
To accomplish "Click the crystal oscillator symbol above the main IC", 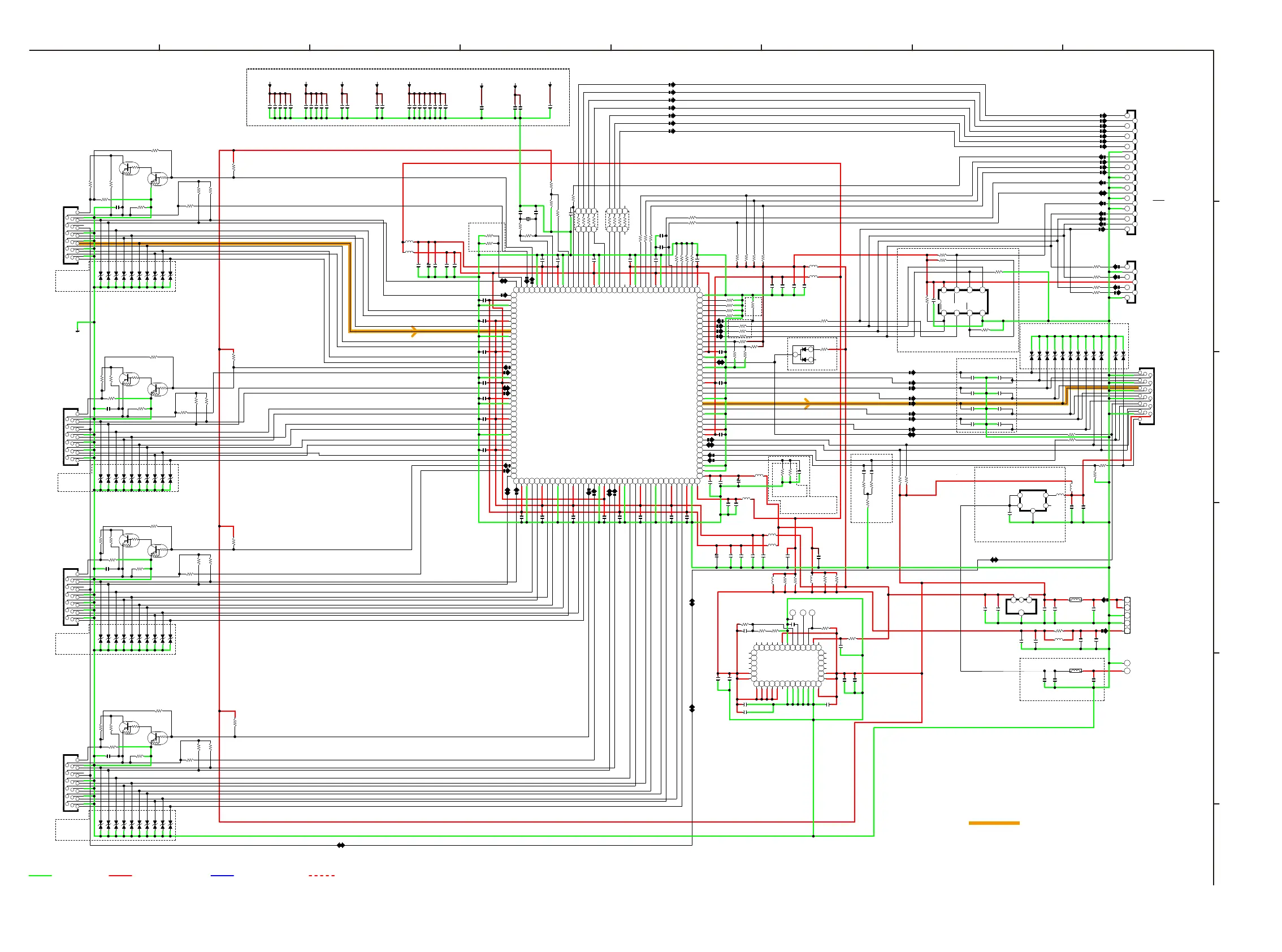I will (527, 219).
